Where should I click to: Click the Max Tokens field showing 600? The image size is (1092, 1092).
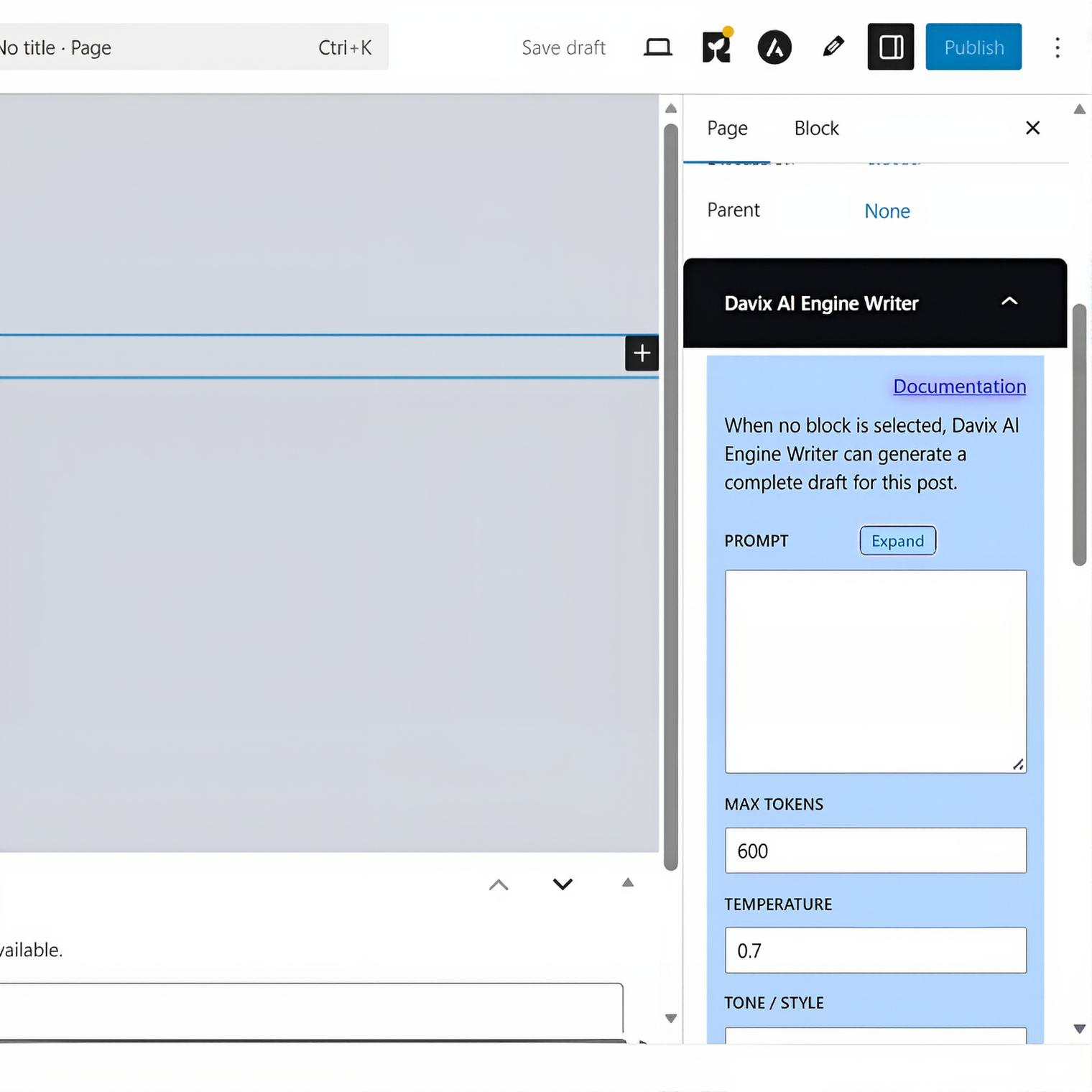tap(875, 851)
